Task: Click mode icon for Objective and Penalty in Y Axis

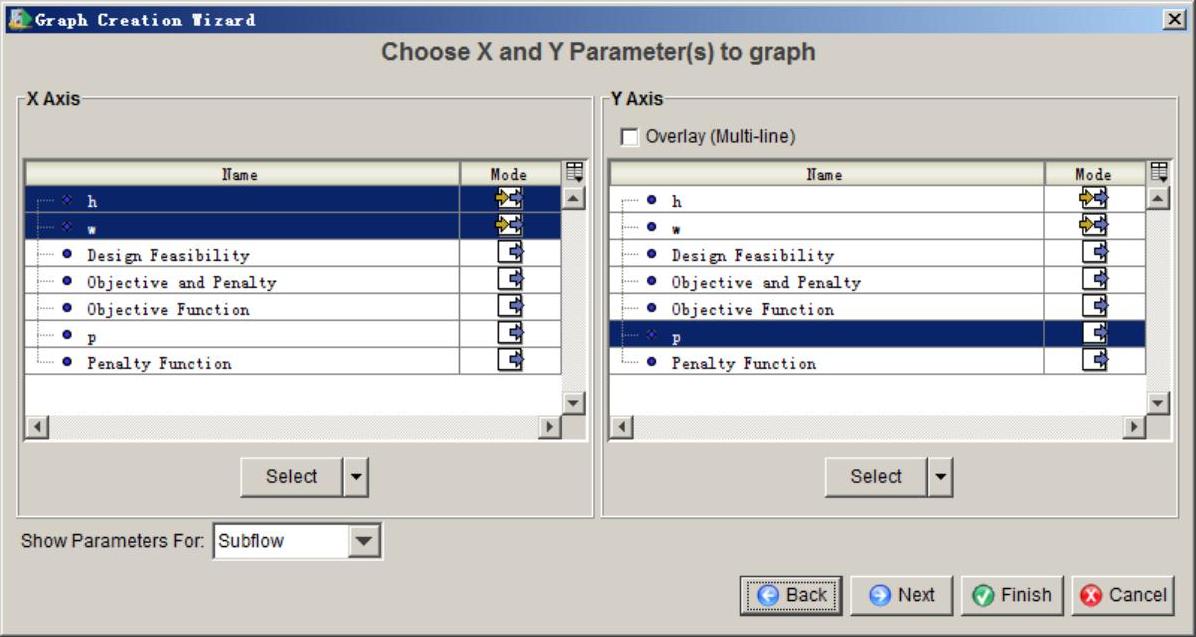Action: (x=1094, y=280)
